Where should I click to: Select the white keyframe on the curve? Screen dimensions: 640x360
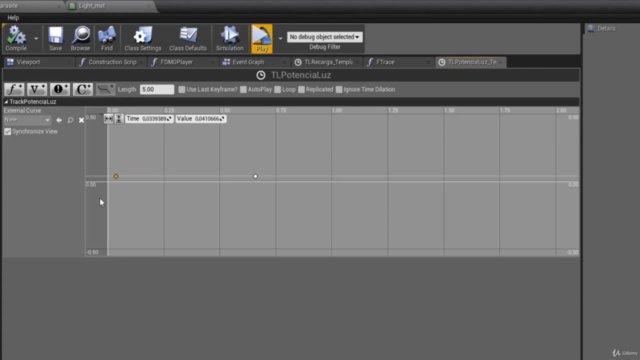256,176
